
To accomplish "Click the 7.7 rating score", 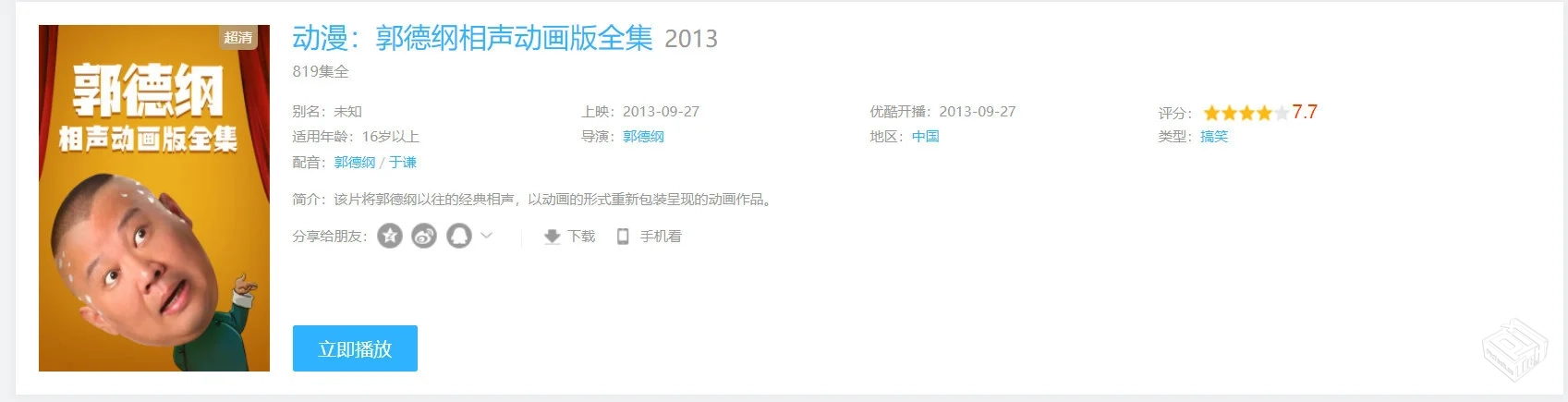I will click(1305, 112).
